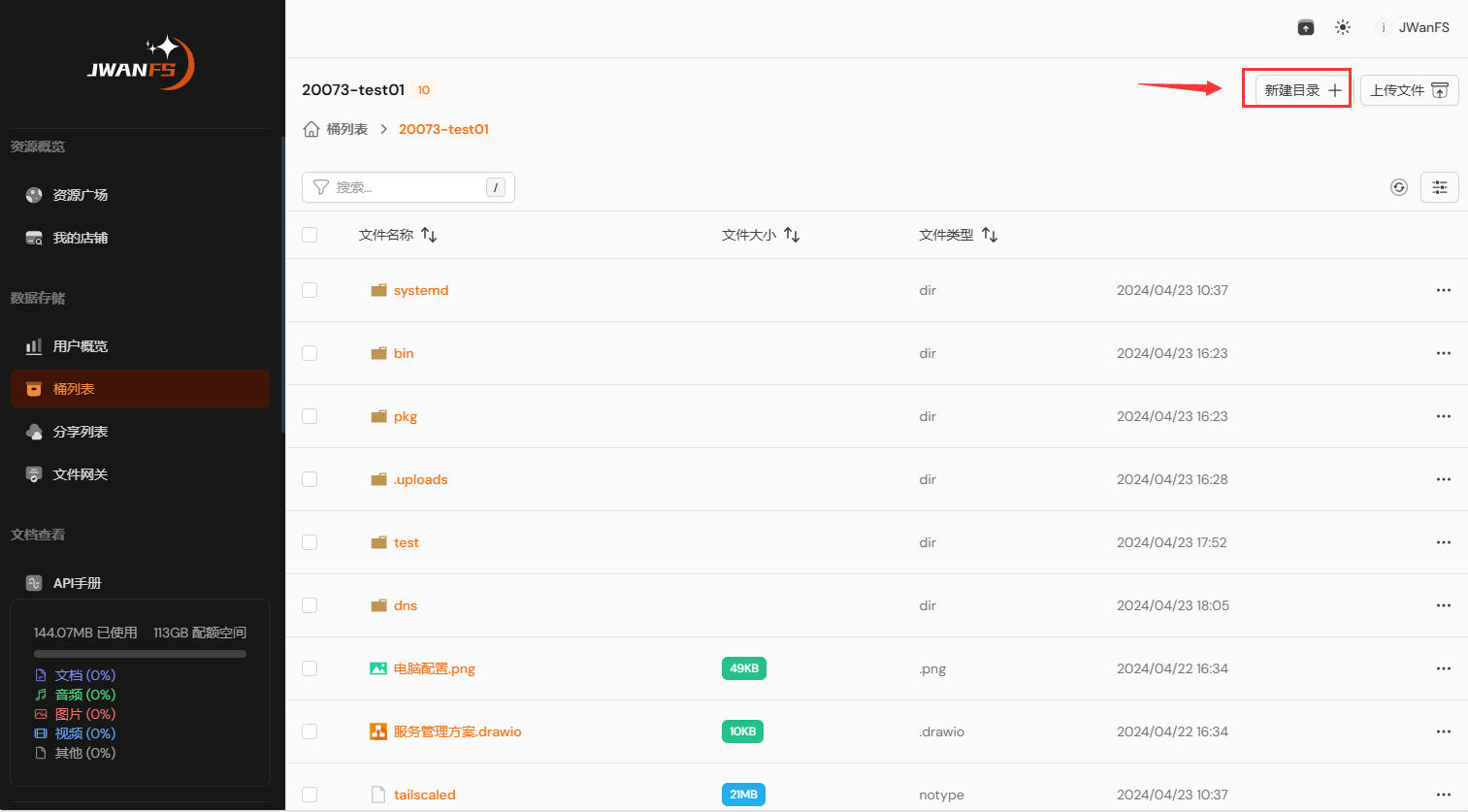Check the 电脑配置.png row checkbox
Image resolution: width=1468 pixels, height=812 pixels.
[x=310, y=668]
